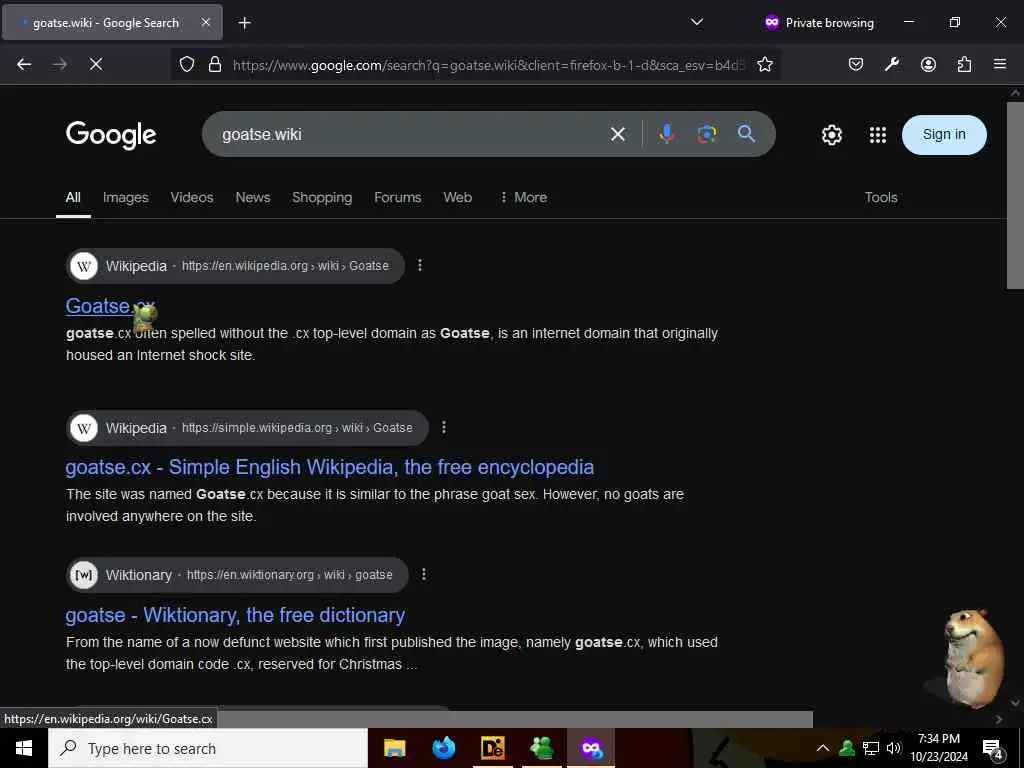The height and width of the screenshot is (768, 1024).
Task: Open the extensions puzzle piece icon
Action: [x=964, y=64]
